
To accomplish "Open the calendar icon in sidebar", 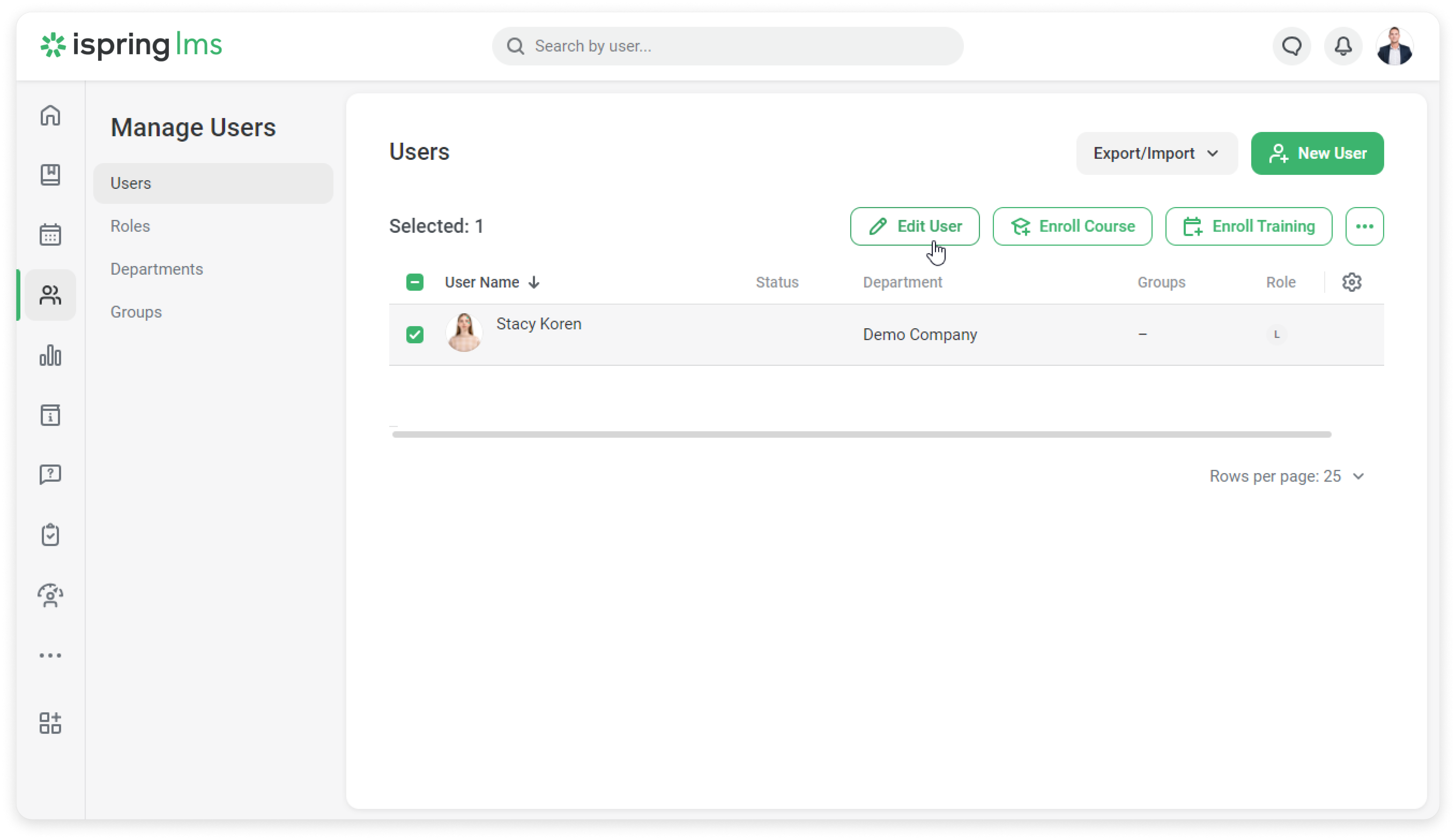I will (x=50, y=235).
